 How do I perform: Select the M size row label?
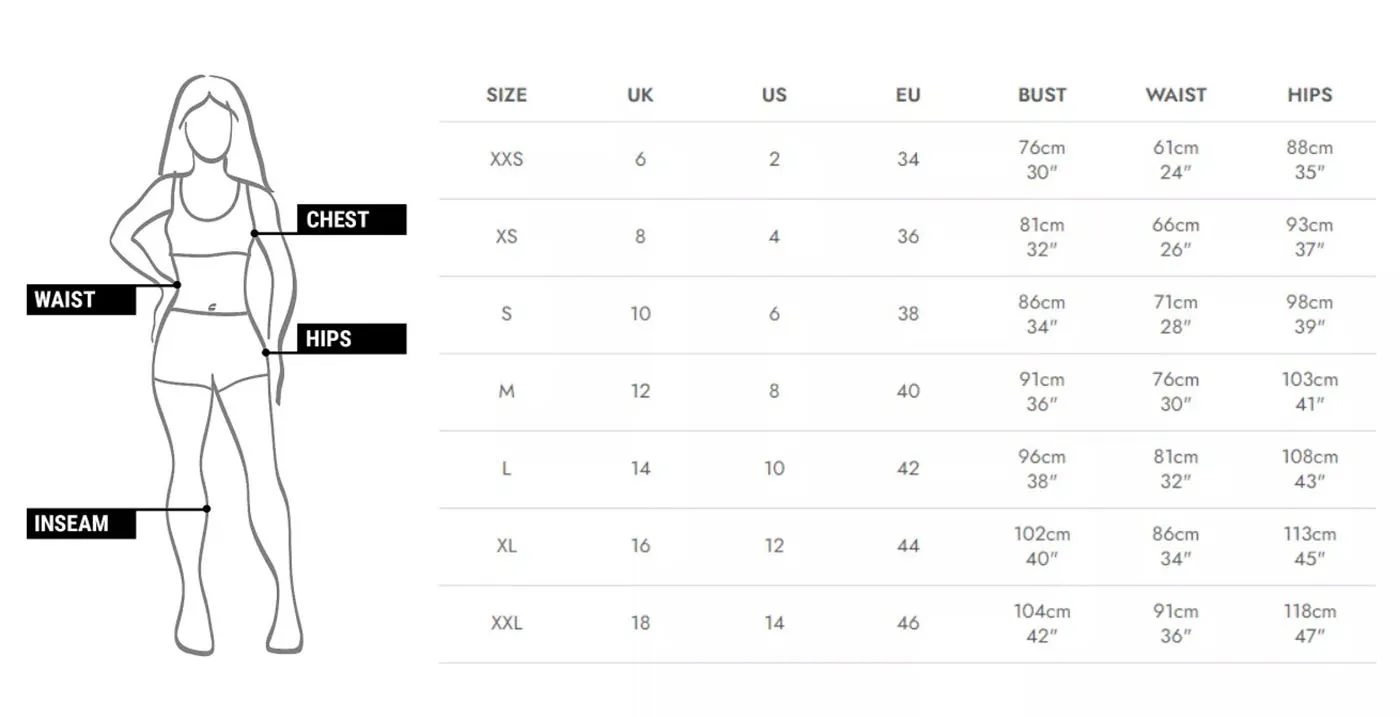click(506, 391)
